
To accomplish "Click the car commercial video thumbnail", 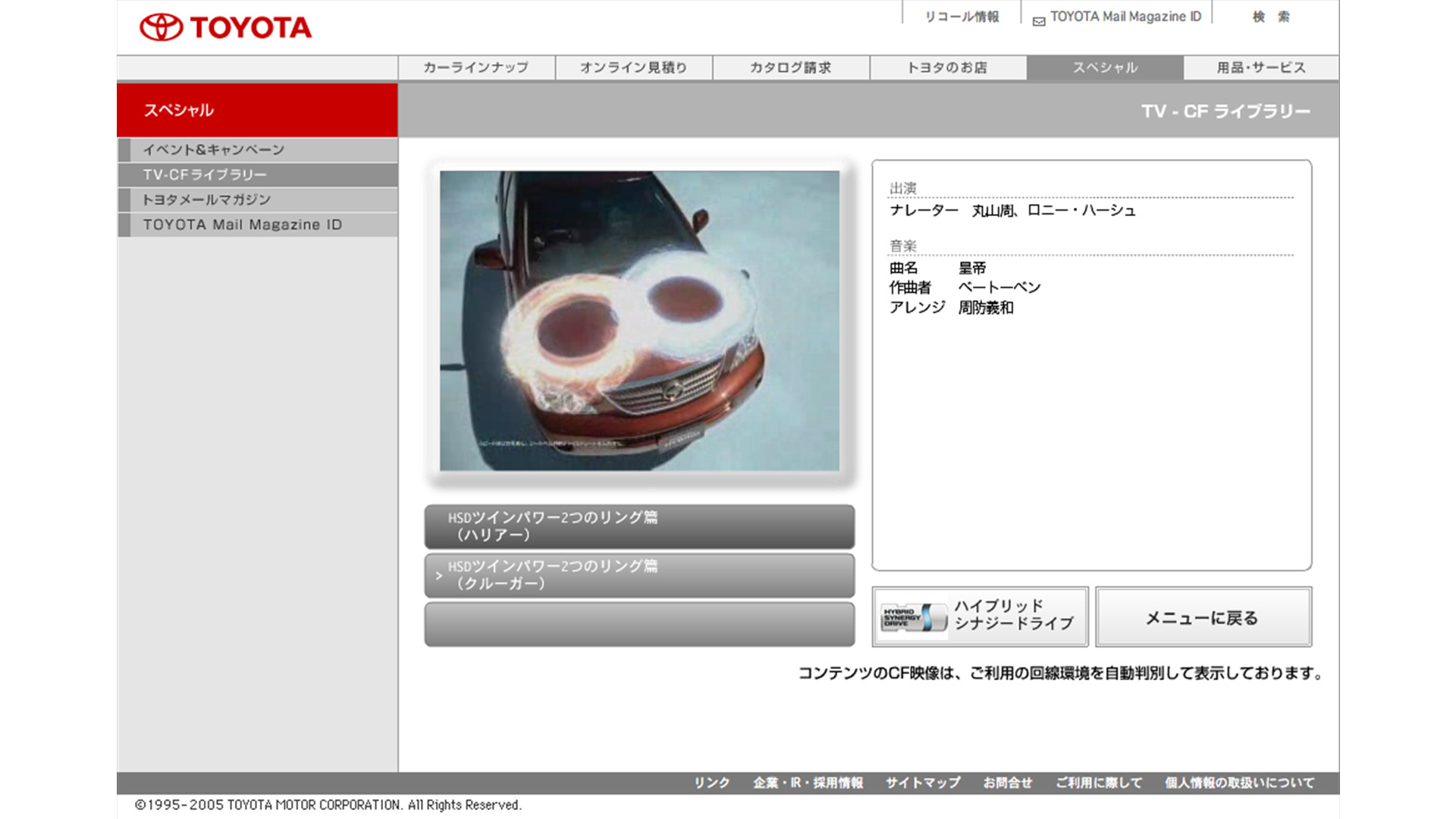I will 639,321.
